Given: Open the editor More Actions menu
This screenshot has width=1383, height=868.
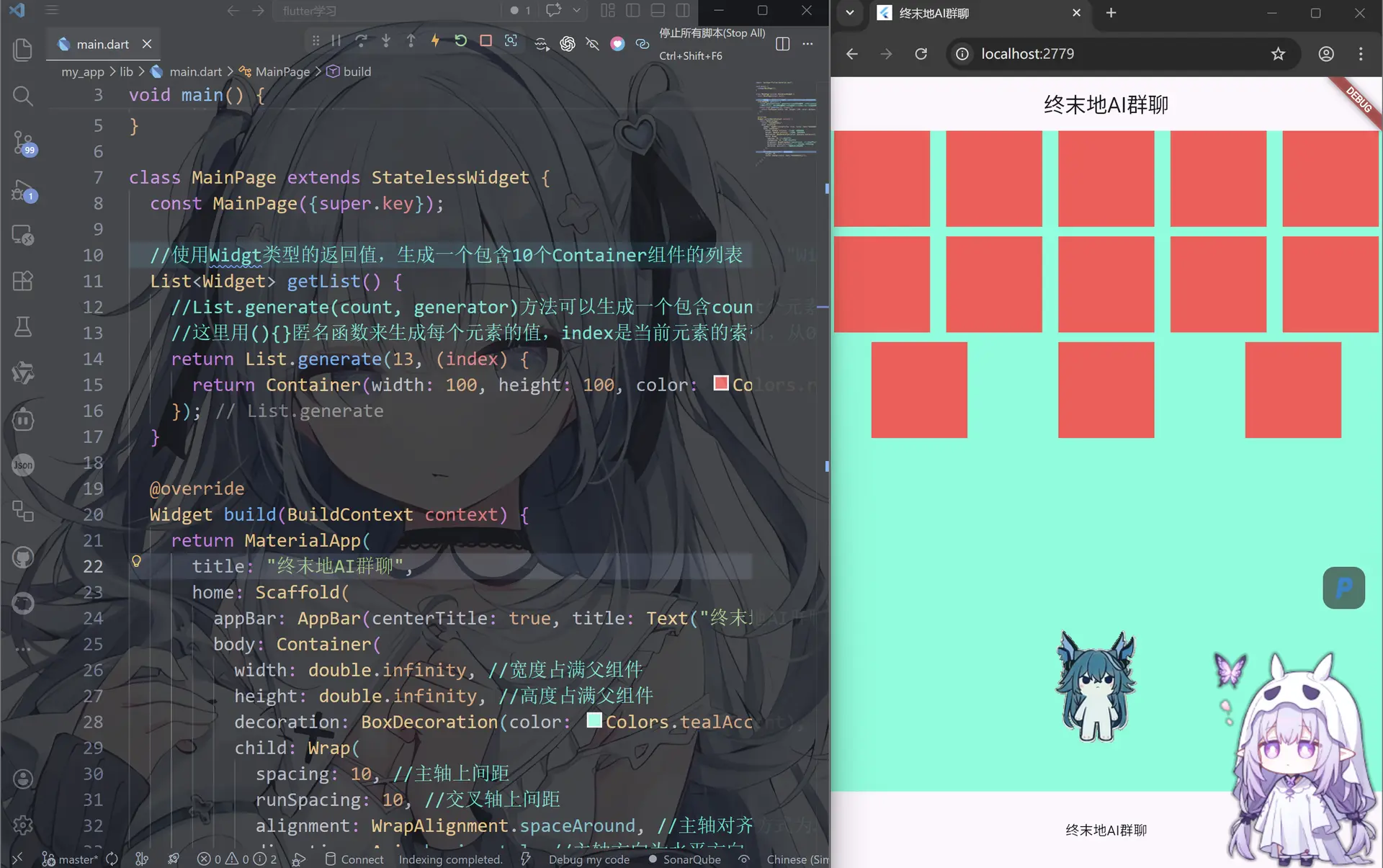Looking at the screenshot, I should tap(807, 44).
